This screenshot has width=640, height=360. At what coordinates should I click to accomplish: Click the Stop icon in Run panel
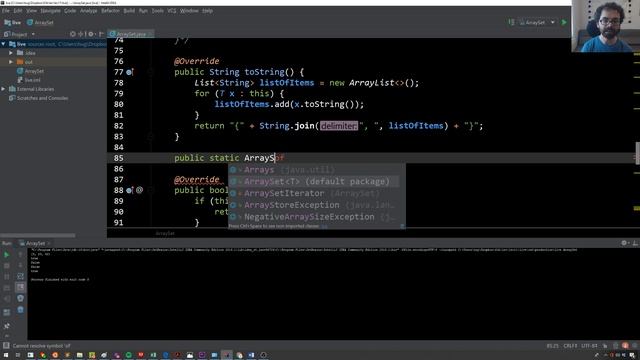tap(7, 266)
